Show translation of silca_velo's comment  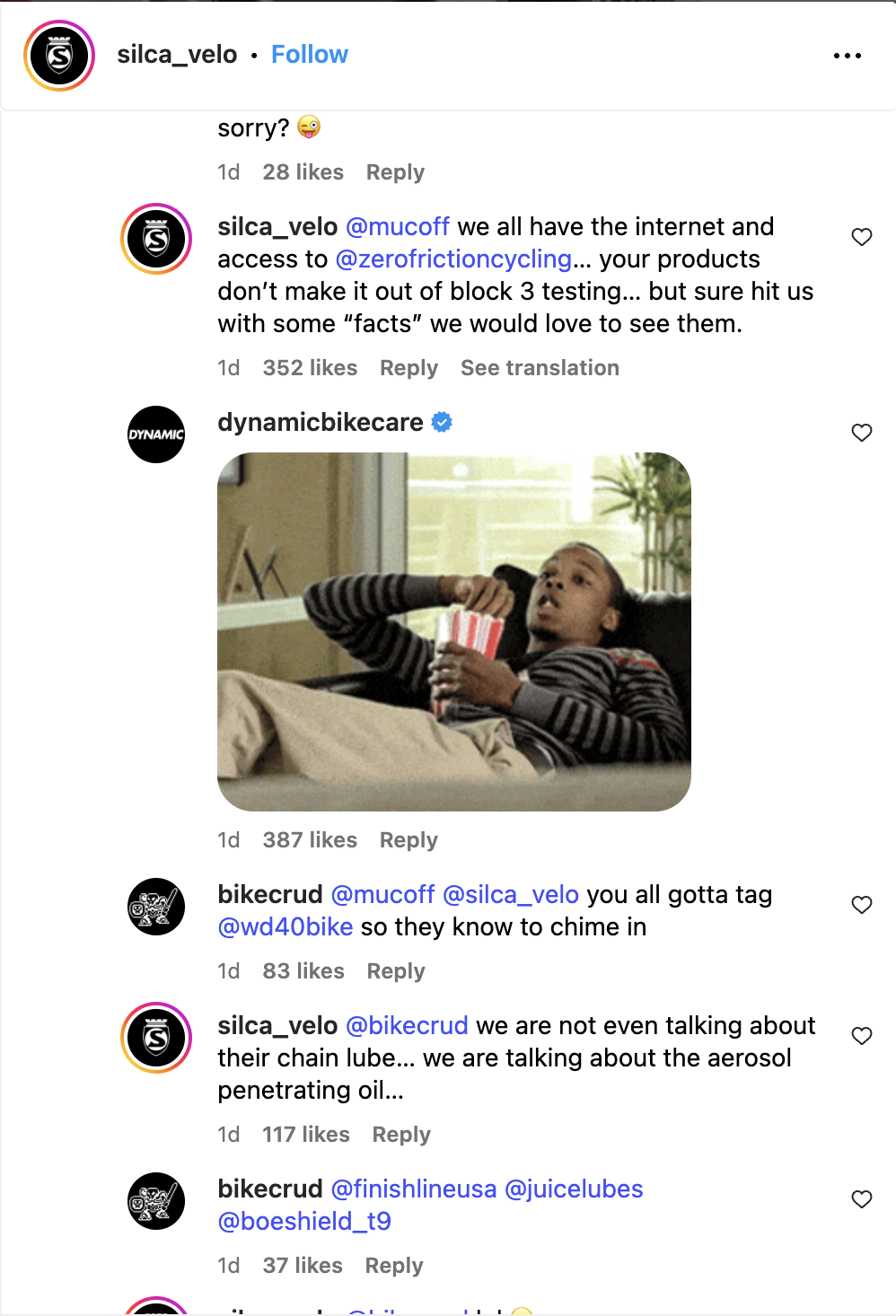[540, 368]
